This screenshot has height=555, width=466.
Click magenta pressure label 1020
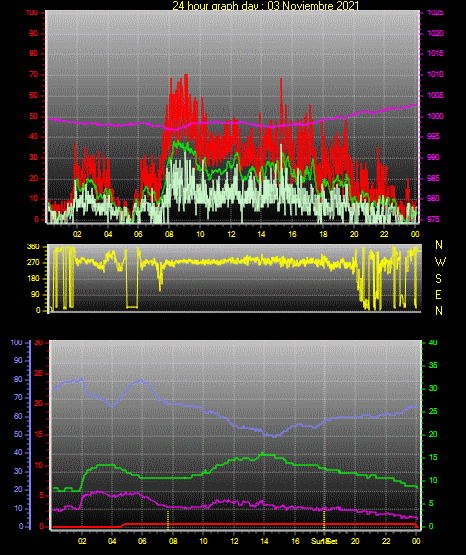point(435,33)
